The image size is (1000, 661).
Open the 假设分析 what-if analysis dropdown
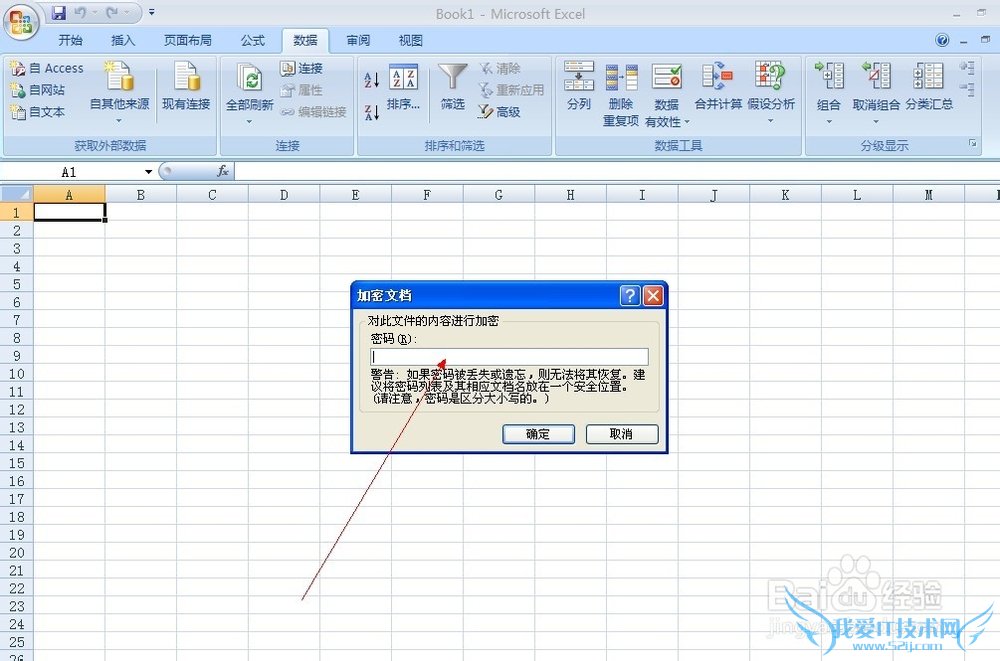click(x=770, y=93)
